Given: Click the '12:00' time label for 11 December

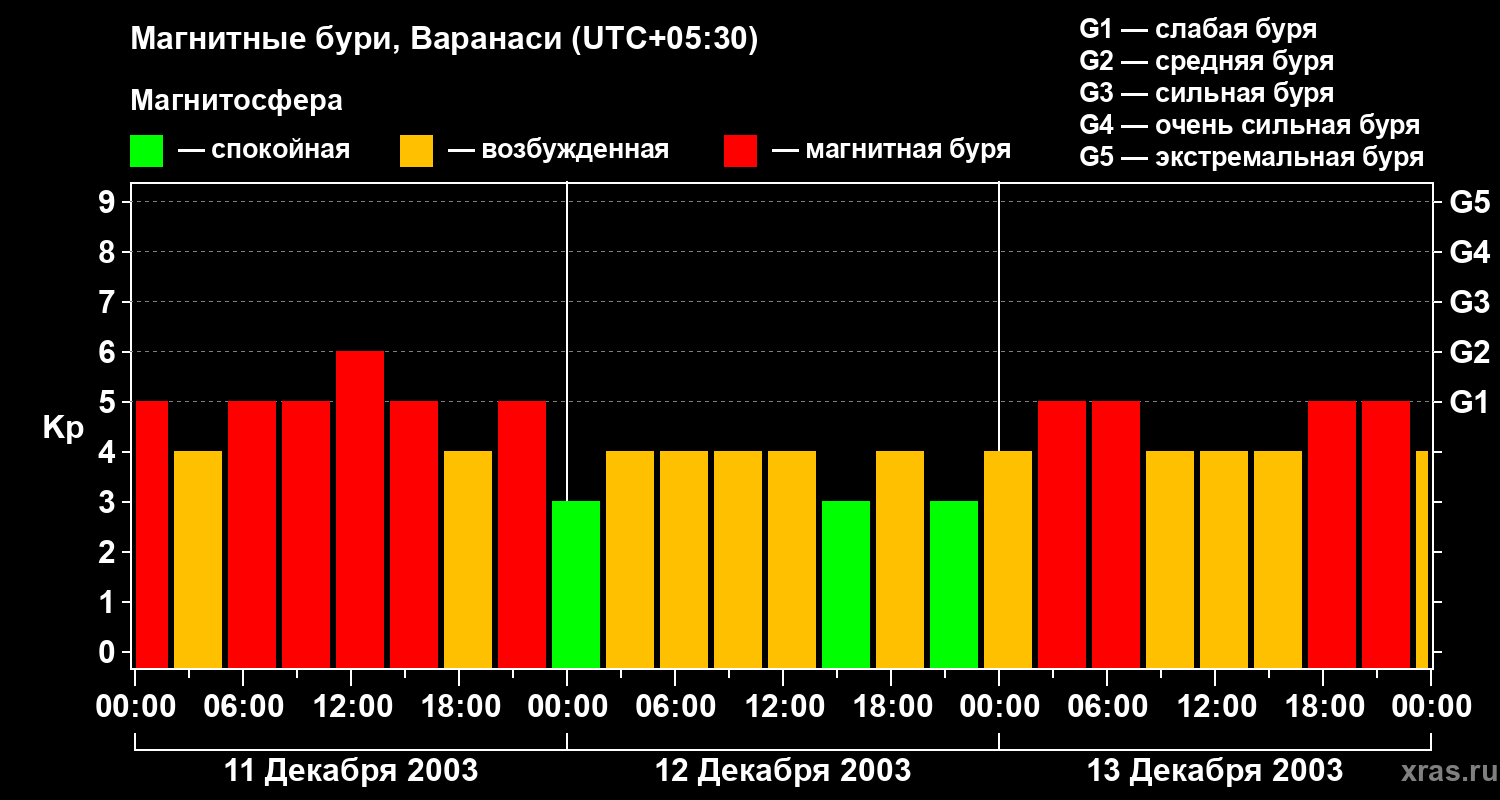Looking at the screenshot, I should [351, 707].
